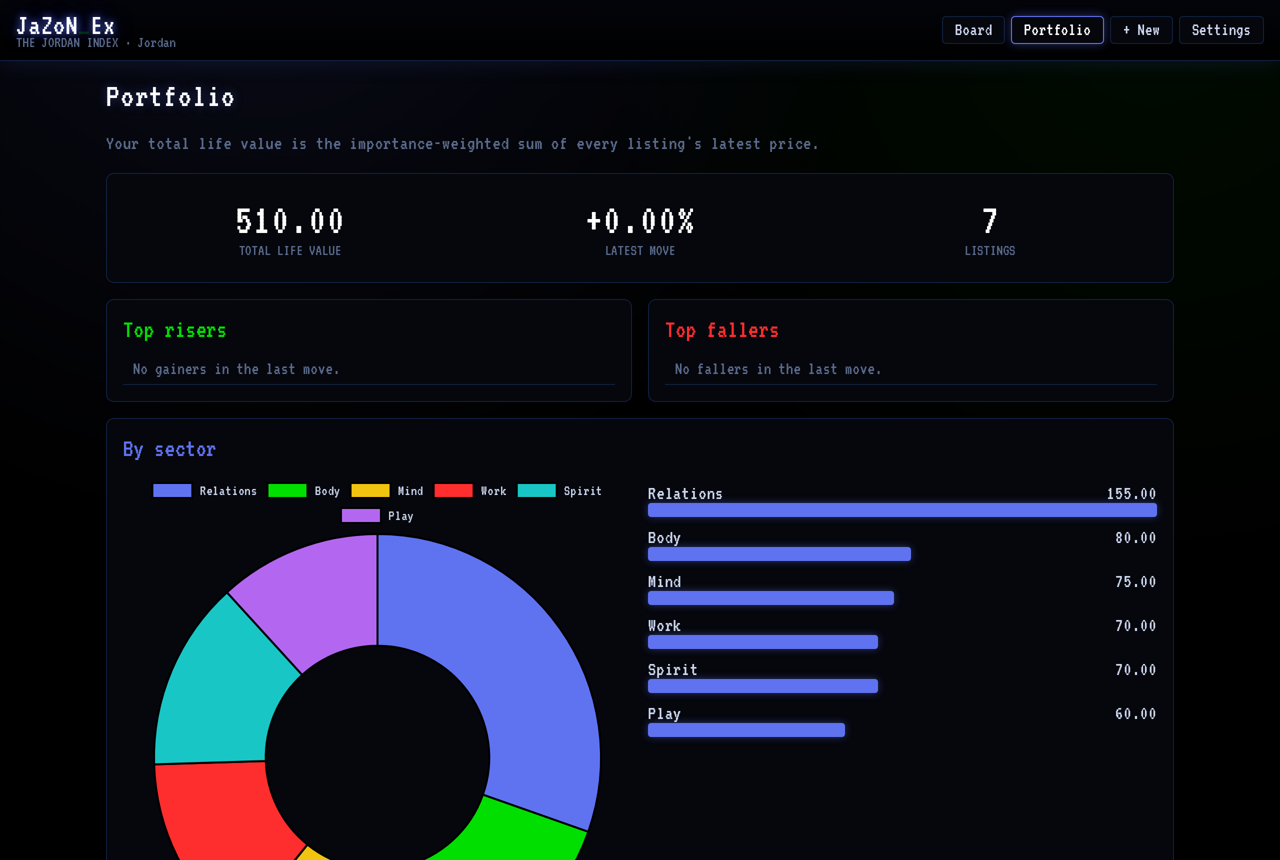Toggle Relations legend color swatch
The image size is (1280, 860).
click(x=172, y=490)
